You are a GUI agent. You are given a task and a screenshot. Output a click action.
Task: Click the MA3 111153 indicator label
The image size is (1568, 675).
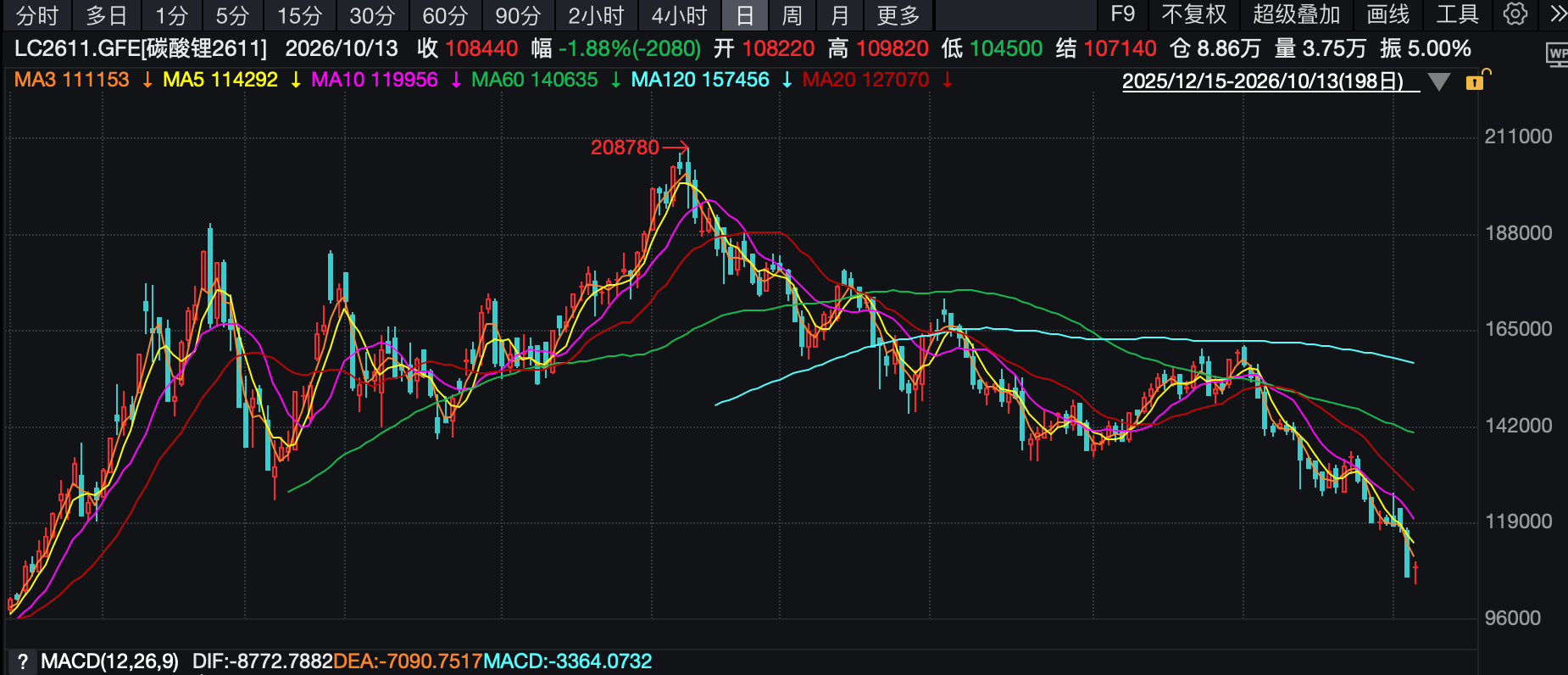(72, 80)
